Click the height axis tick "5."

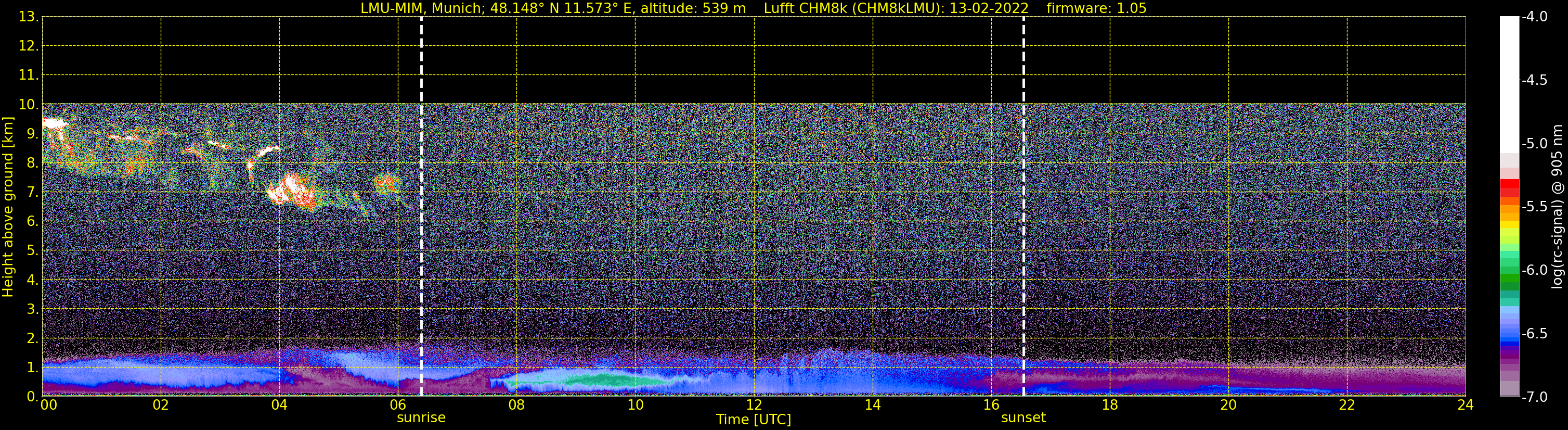point(32,251)
